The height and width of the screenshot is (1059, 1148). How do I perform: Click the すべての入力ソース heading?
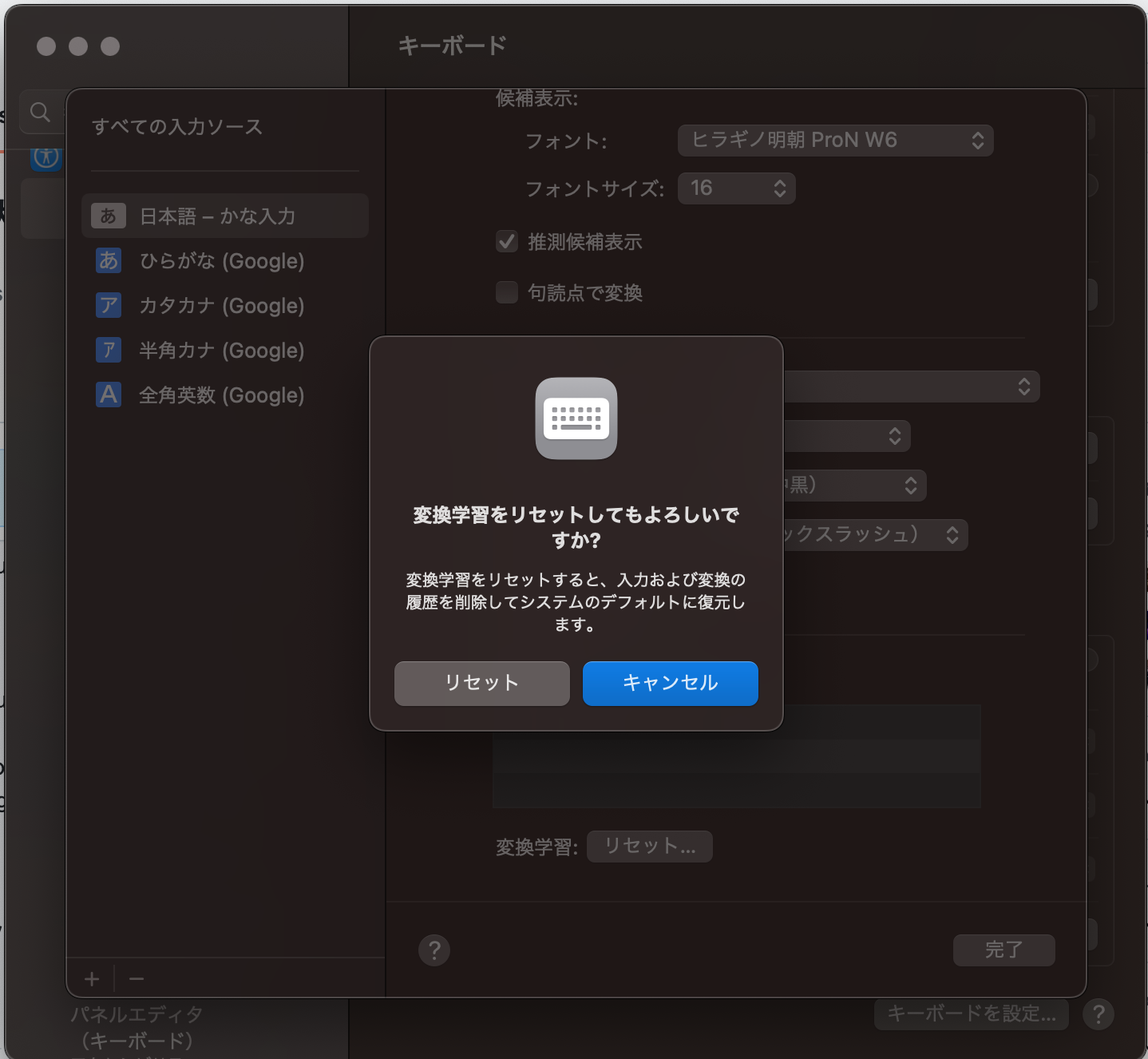point(177,127)
